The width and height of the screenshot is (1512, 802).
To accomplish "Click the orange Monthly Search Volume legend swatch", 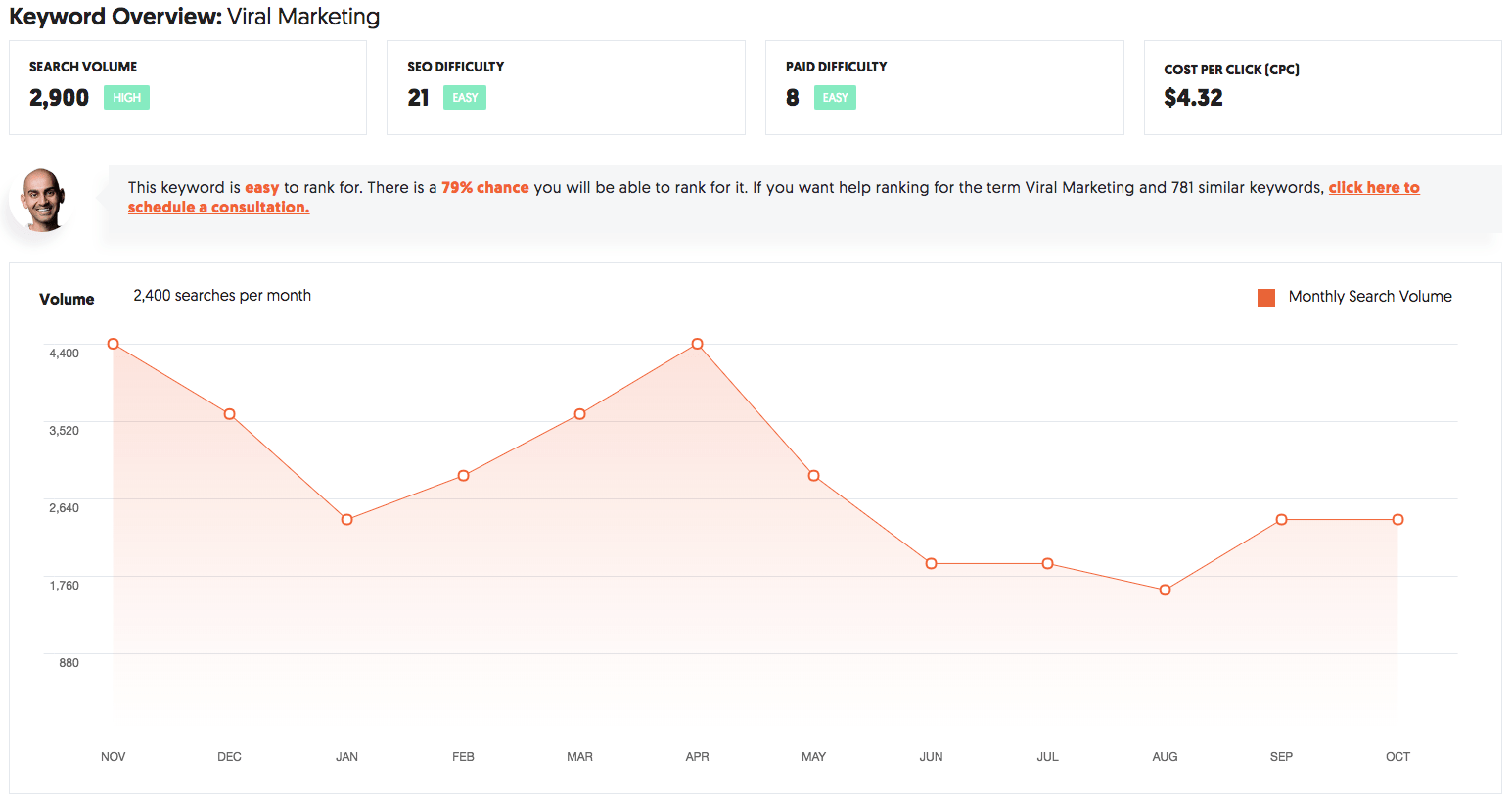I will click(1265, 298).
